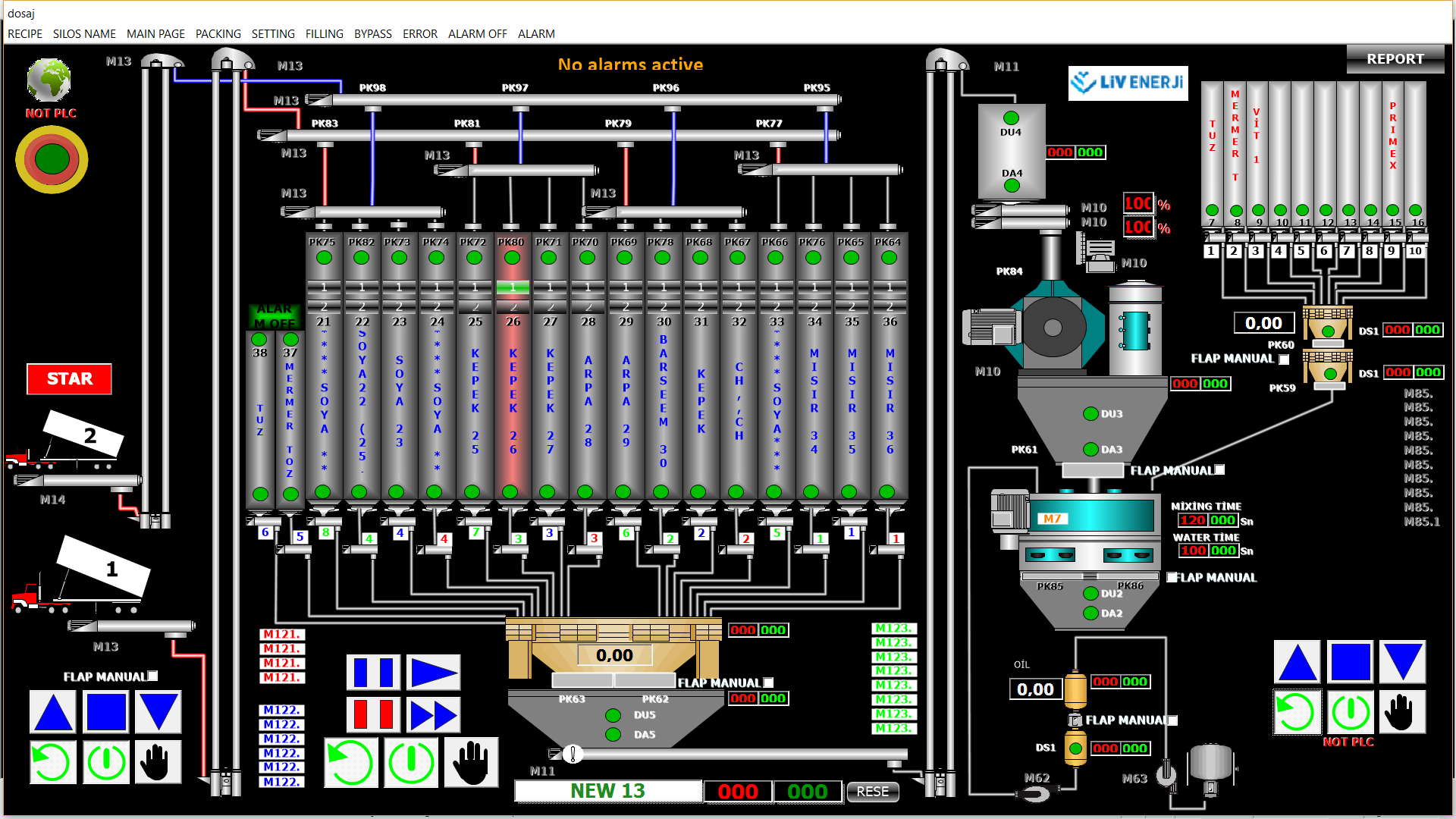Click the LiV ENERJi logo
The image size is (1456, 819).
point(1128,83)
